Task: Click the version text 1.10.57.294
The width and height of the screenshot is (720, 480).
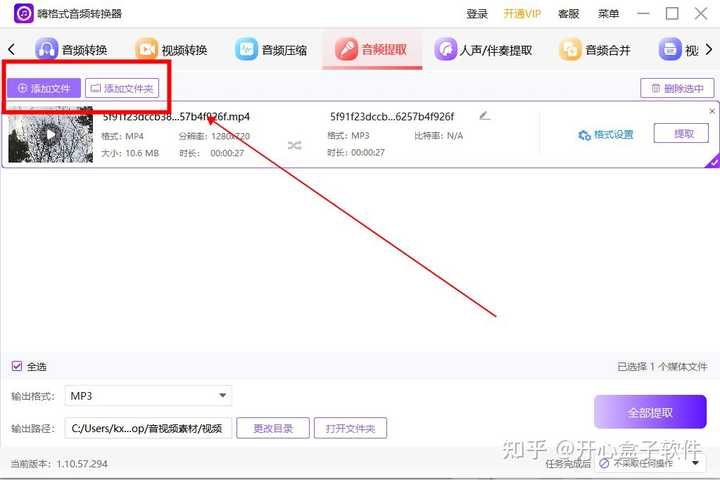Action: 82,464
